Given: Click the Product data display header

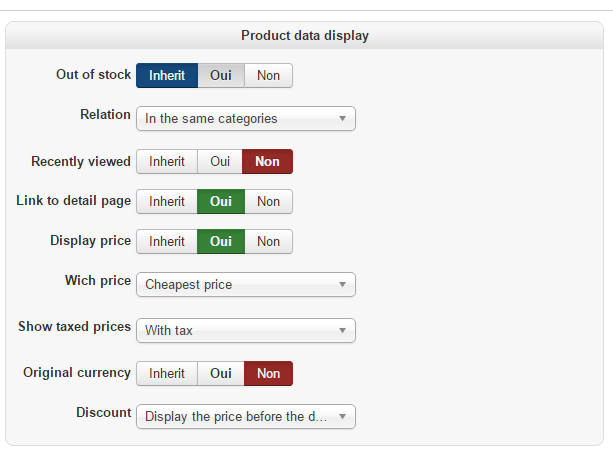Looking at the screenshot, I should pos(305,36).
